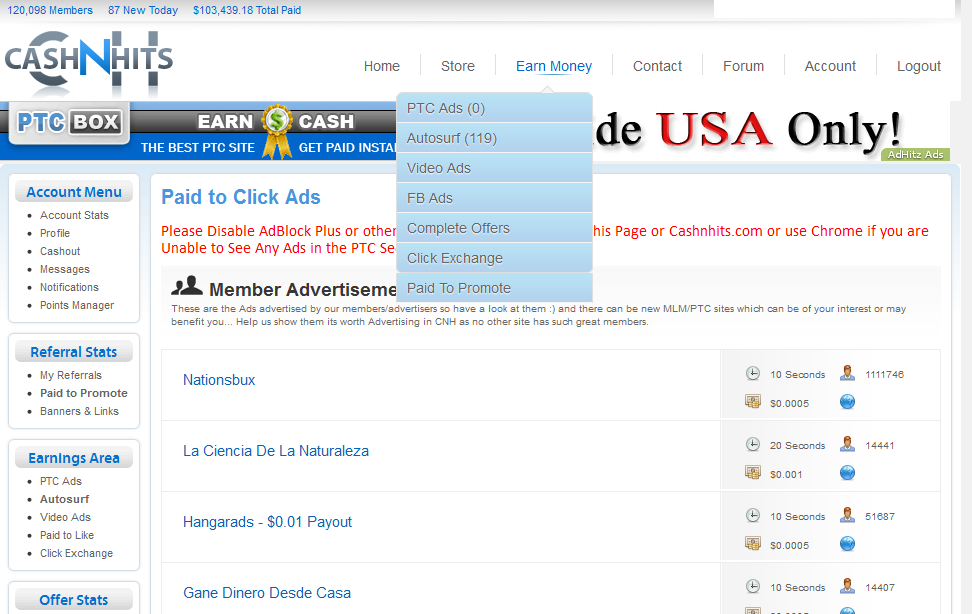The width and height of the screenshot is (972, 614).
Task: Open the Forum
Action: click(743, 66)
